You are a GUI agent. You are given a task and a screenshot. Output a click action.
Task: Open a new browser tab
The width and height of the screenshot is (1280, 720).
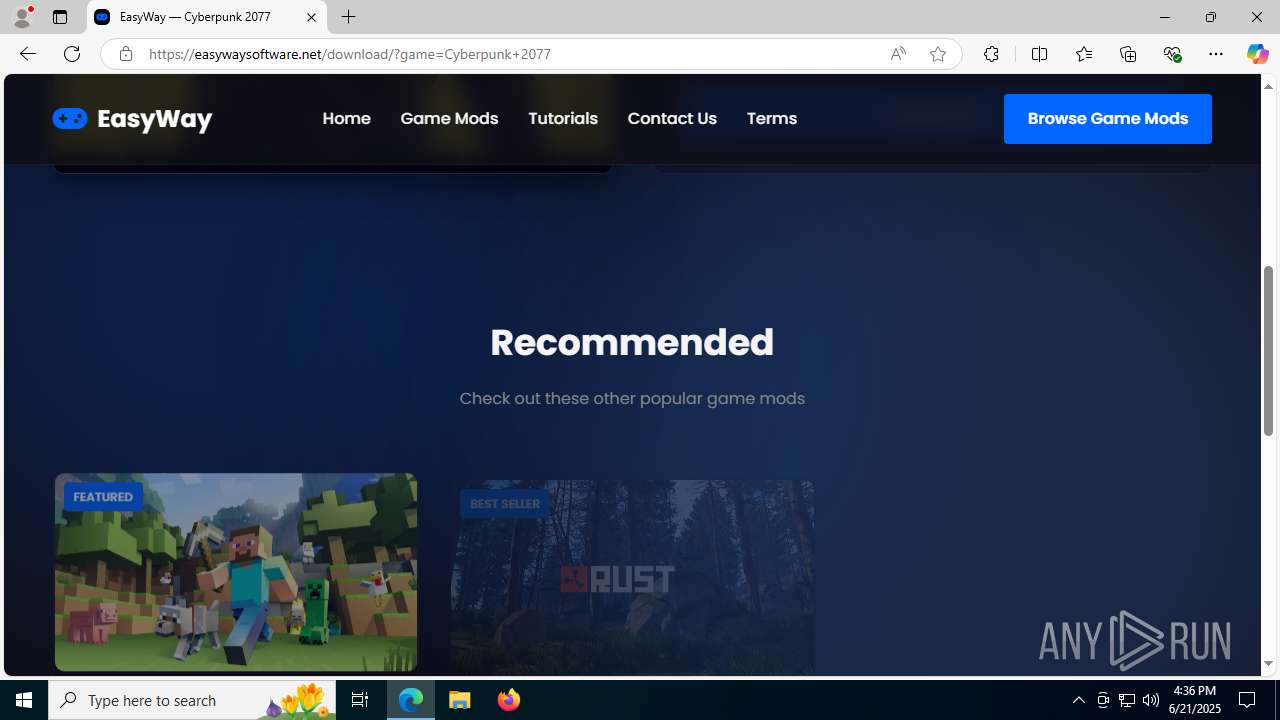tap(349, 17)
